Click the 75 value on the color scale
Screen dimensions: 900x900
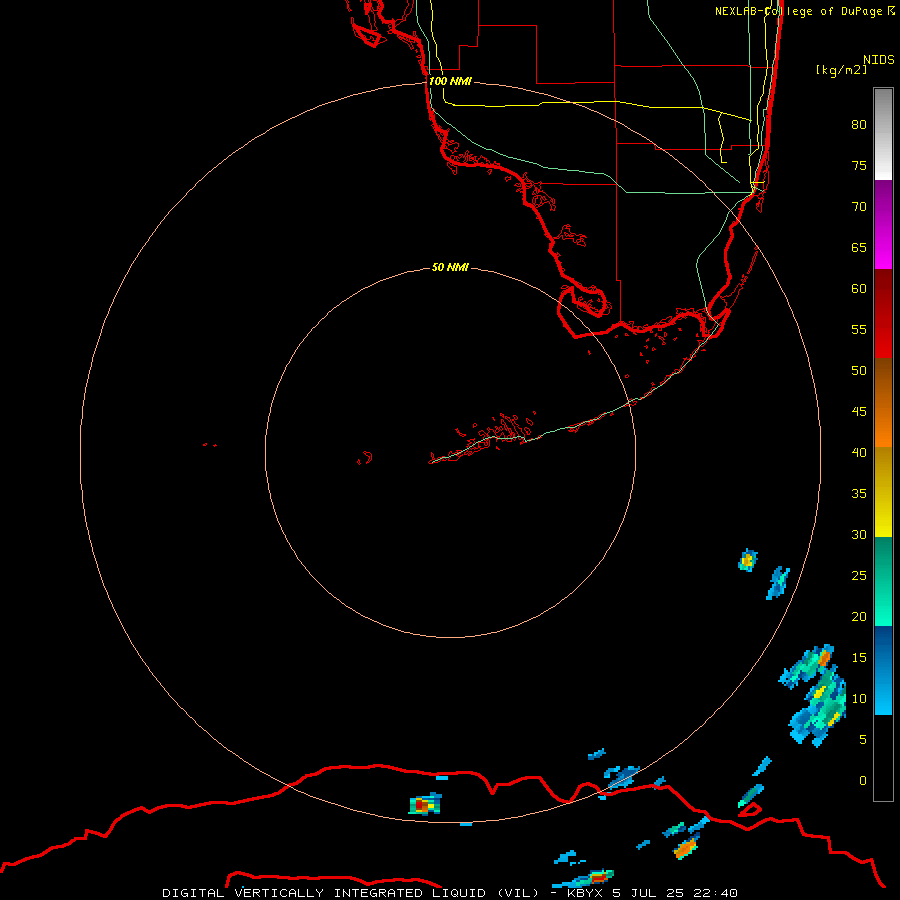pyautogui.click(x=859, y=165)
